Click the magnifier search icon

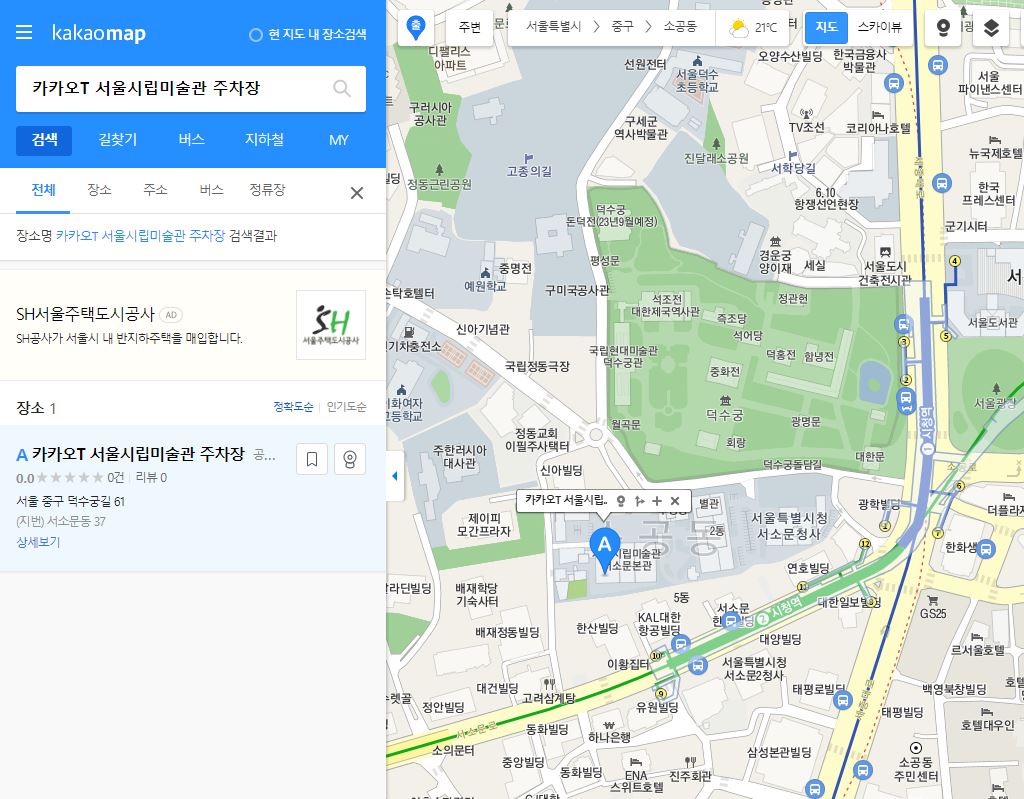(x=342, y=88)
